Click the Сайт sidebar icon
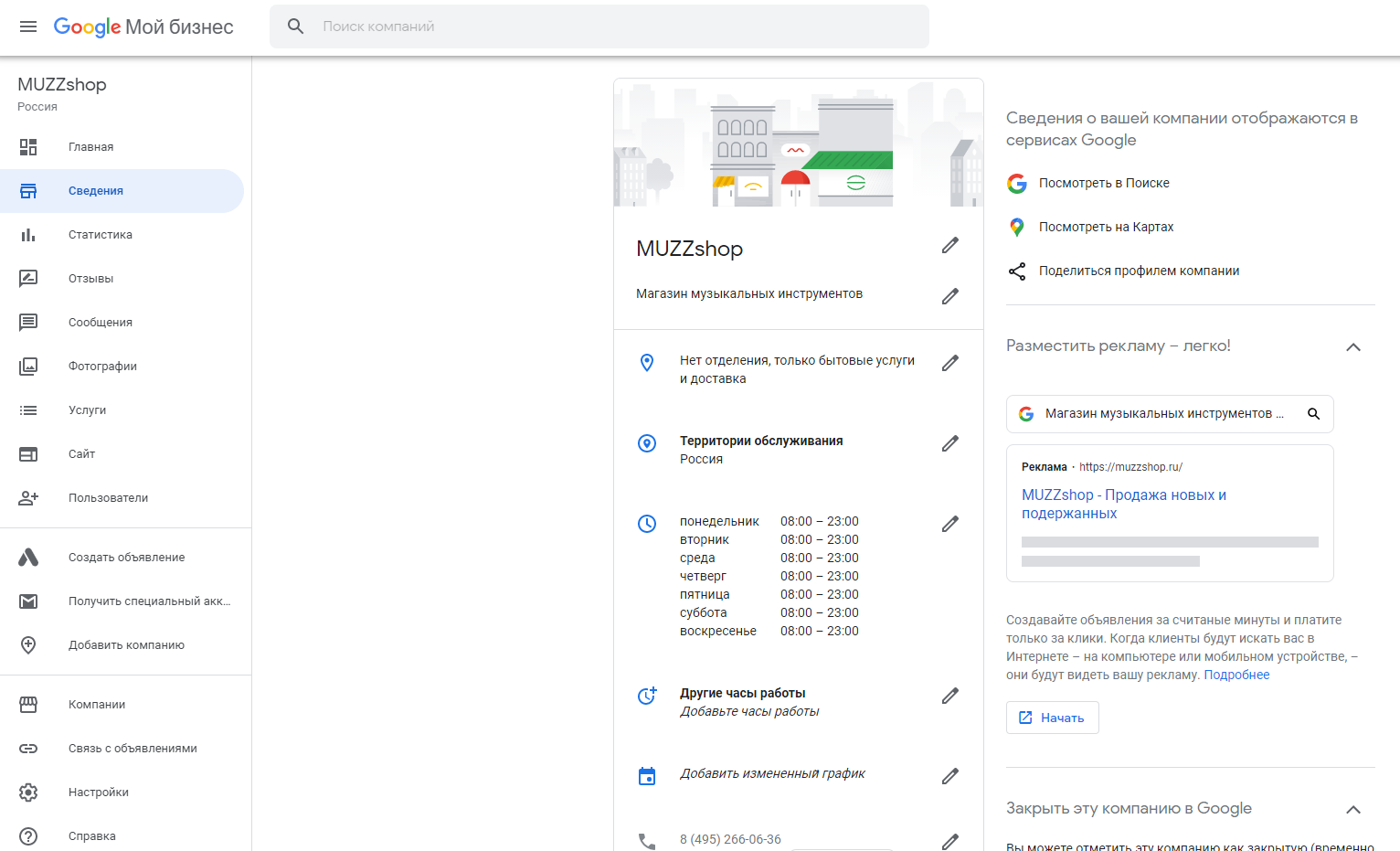The image size is (1400, 851). (x=28, y=454)
